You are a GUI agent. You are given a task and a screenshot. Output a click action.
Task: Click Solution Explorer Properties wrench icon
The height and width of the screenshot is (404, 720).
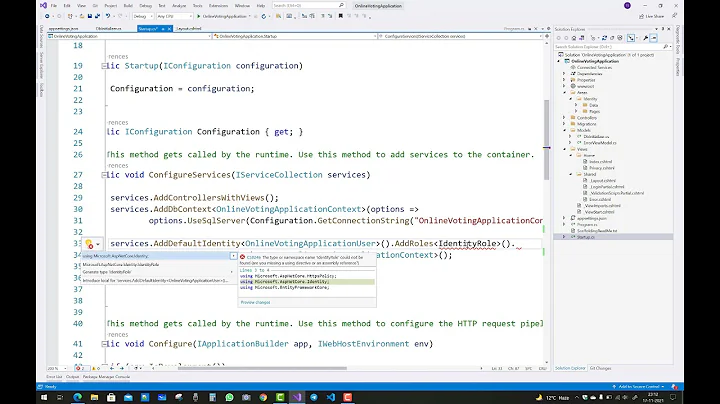tap(645, 38)
